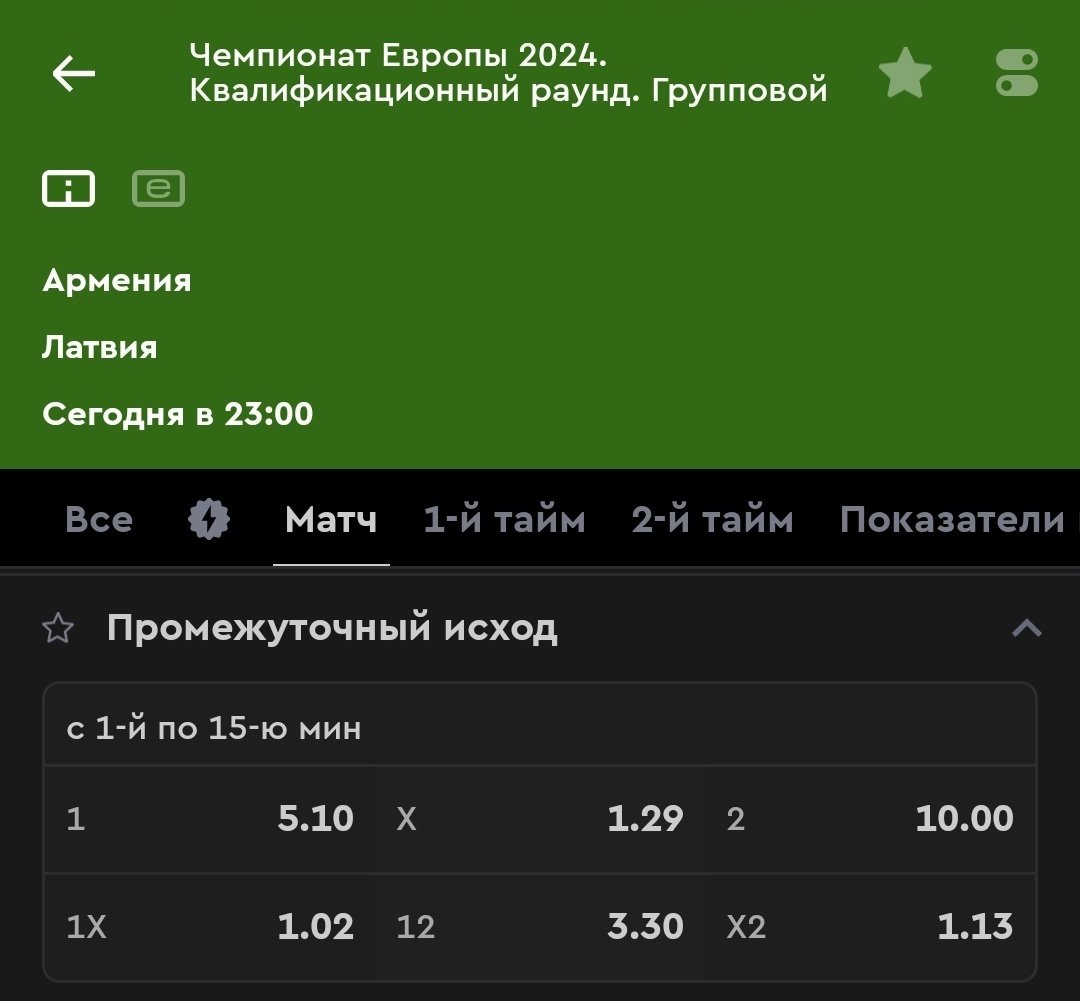Open the 2-й тайм tab

(712, 520)
